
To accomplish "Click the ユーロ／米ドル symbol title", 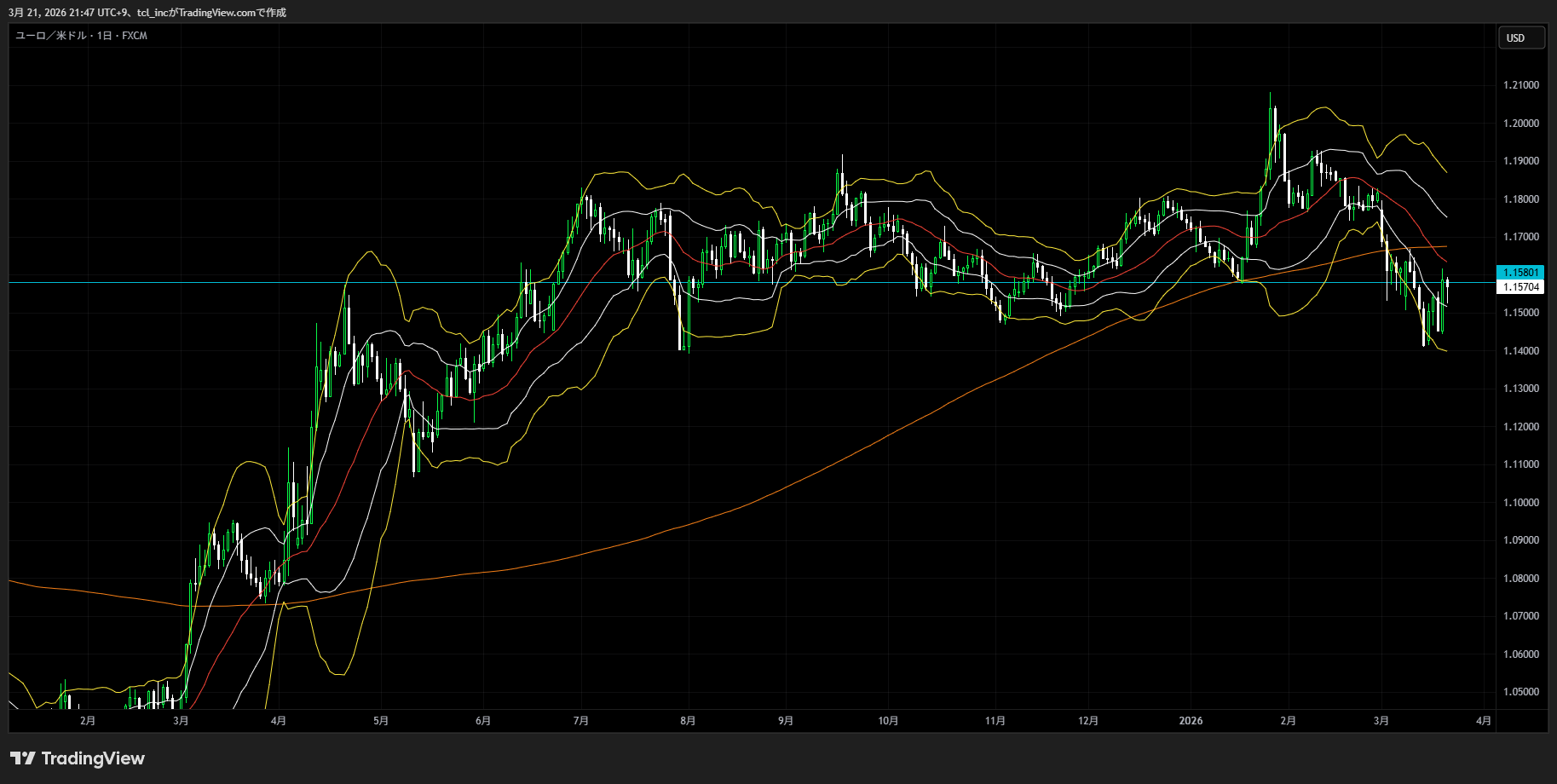I will [x=51, y=36].
